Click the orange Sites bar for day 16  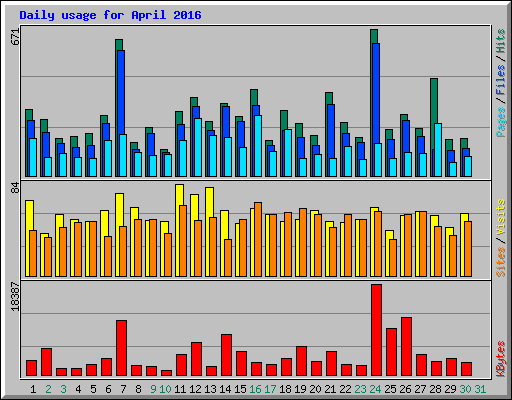pyautogui.click(x=258, y=239)
